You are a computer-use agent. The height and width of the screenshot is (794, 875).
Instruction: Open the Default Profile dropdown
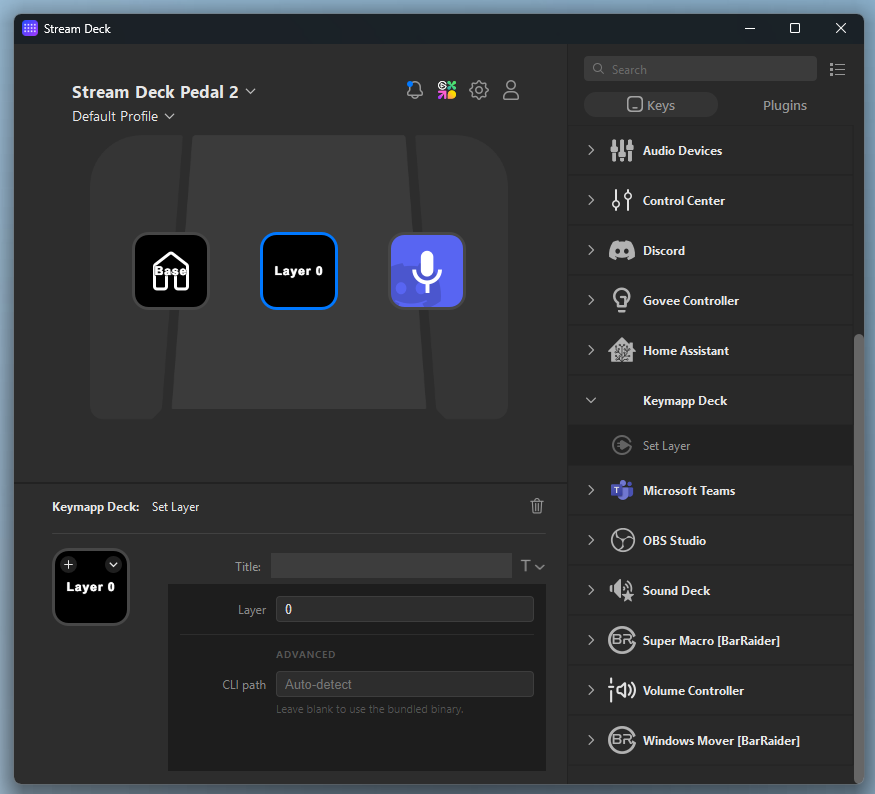pos(123,116)
